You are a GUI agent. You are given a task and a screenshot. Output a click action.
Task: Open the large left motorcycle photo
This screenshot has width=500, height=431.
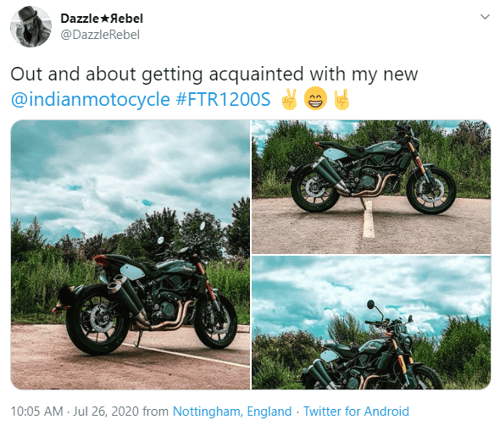coord(130,255)
